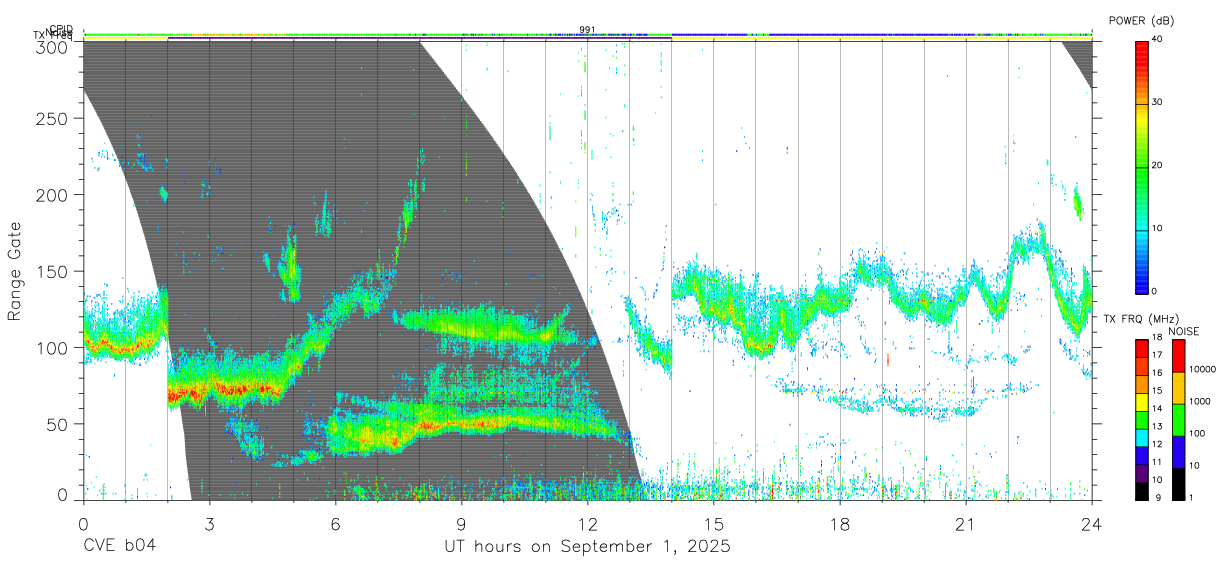This screenshot has width=1228, height=567.
Task: Click the '30' label on POWER scale
Action: click(x=1157, y=103)
